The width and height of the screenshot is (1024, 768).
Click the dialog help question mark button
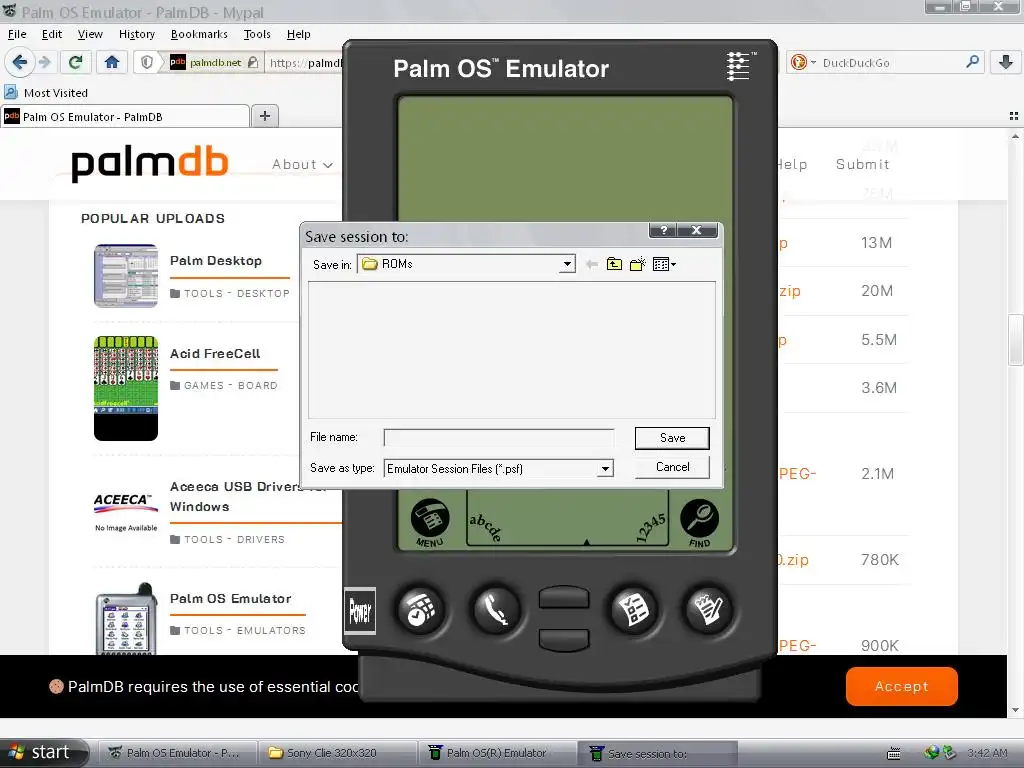pyautogui.click(x=663, y=230)
